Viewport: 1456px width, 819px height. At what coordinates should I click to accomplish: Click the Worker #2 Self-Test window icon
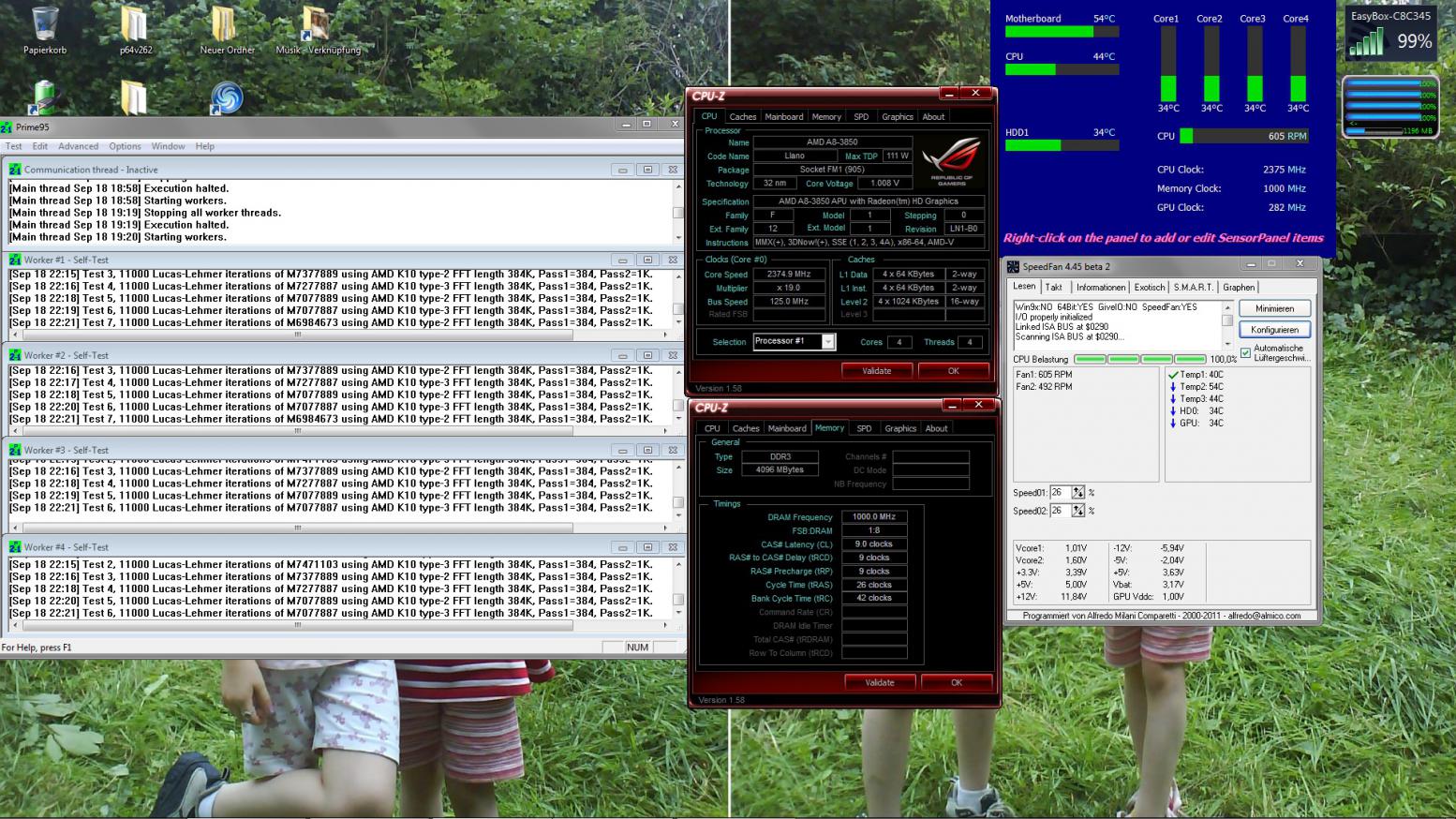click(15, 355)
